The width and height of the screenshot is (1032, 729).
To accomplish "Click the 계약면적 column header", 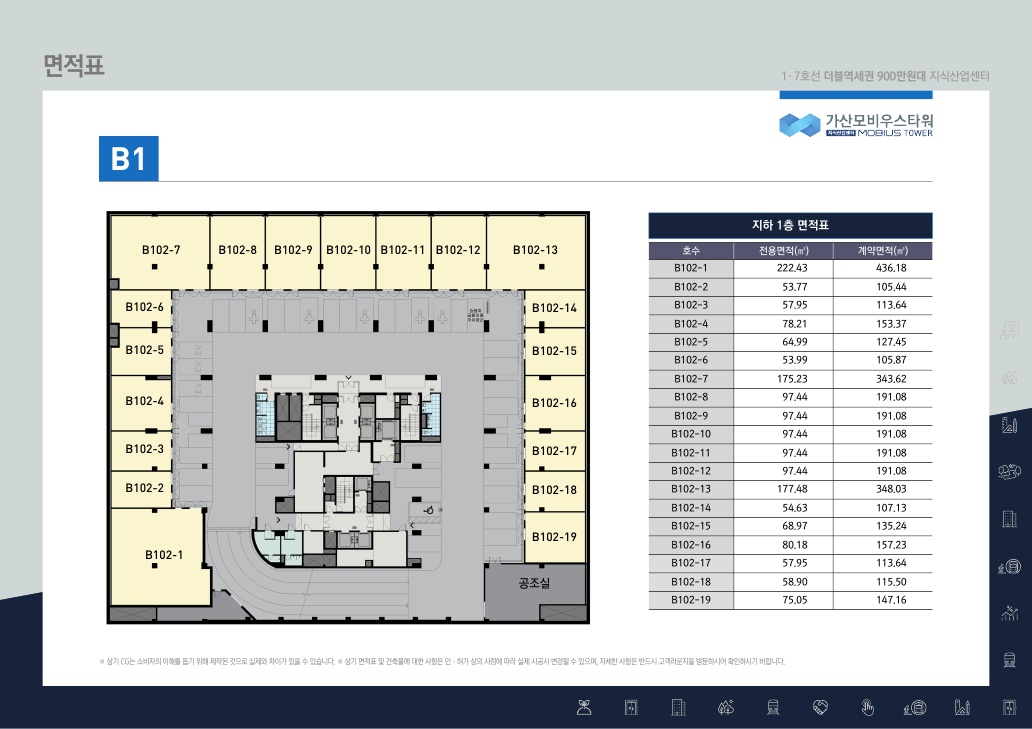I will 883,251.
